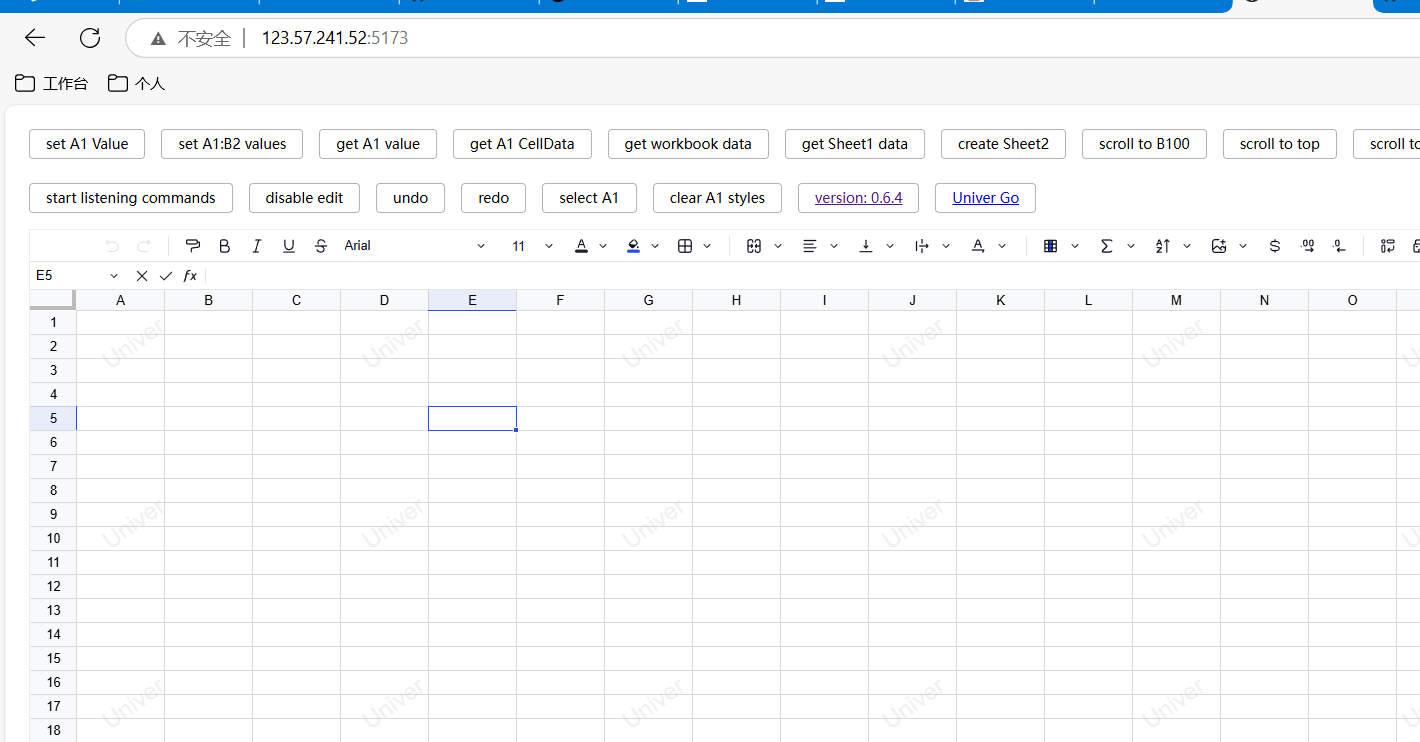The height and width of the screenshot is (742, 1420).
Task: Open the E5 name box dropdown
Action: 114,276
